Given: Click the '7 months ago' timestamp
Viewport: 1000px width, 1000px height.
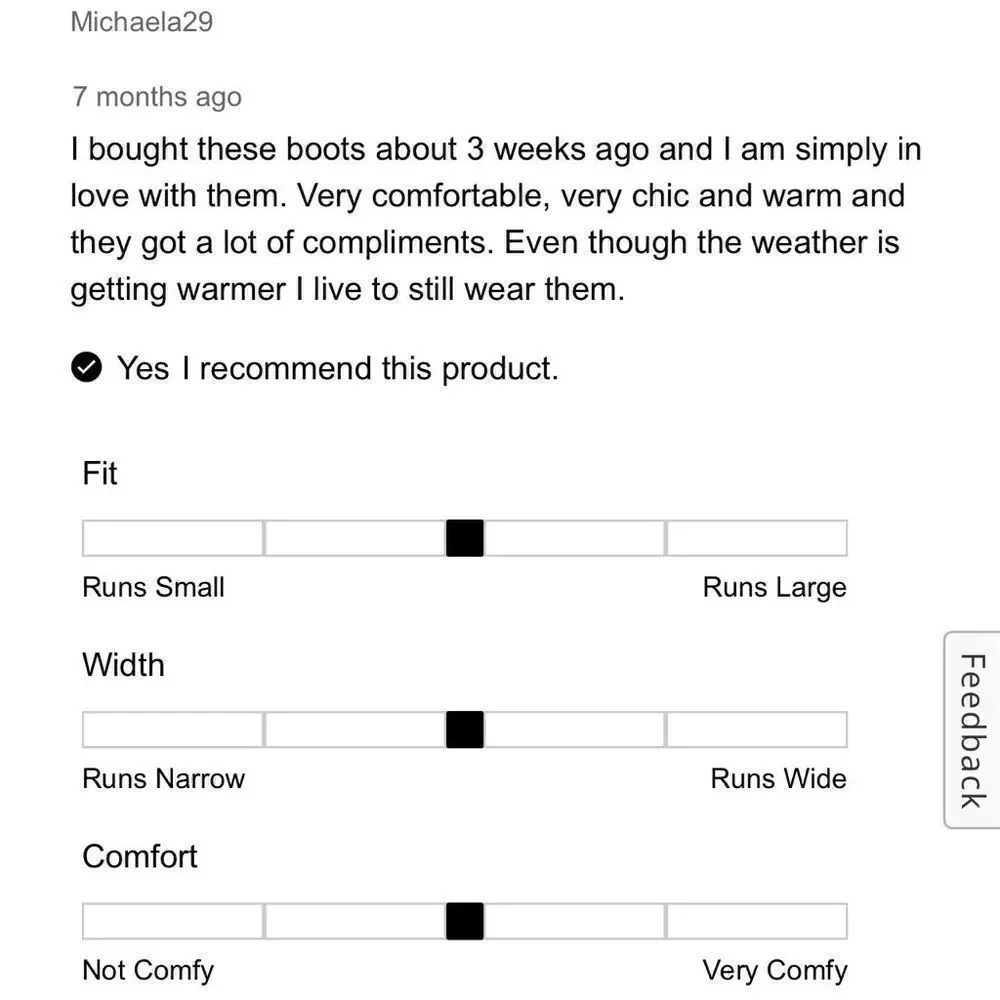Looking at the screenshot, I should 157,97.
